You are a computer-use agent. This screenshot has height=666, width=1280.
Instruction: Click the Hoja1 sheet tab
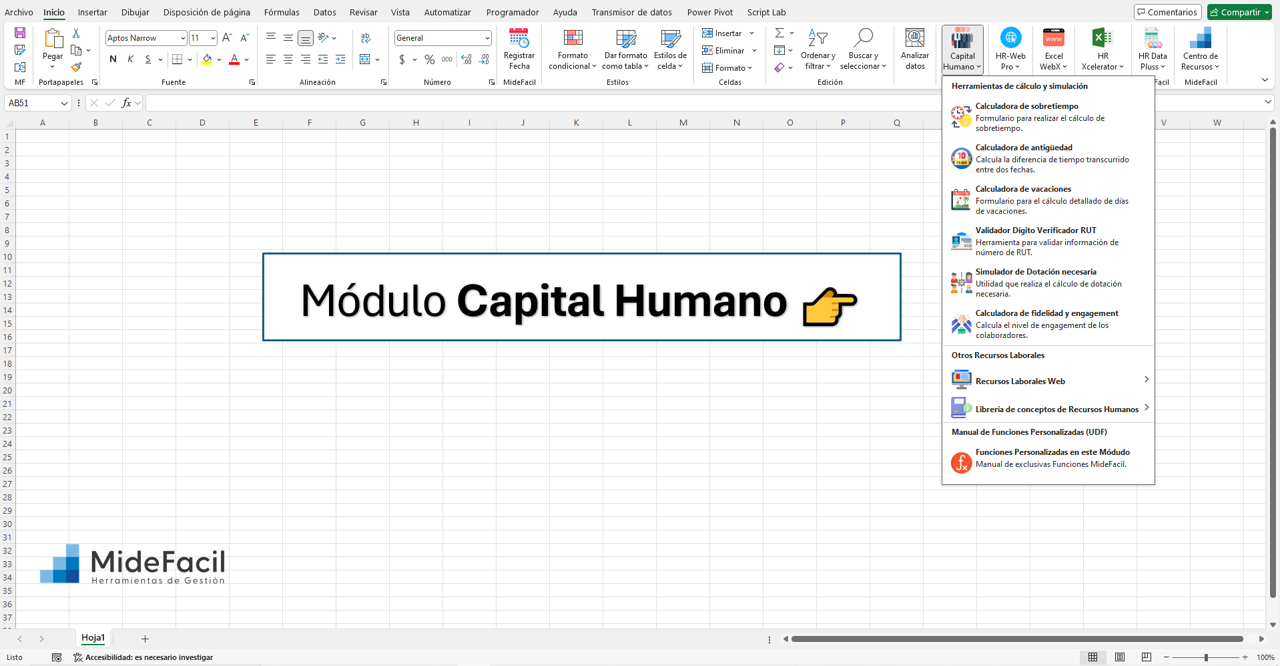coord(92,637)
